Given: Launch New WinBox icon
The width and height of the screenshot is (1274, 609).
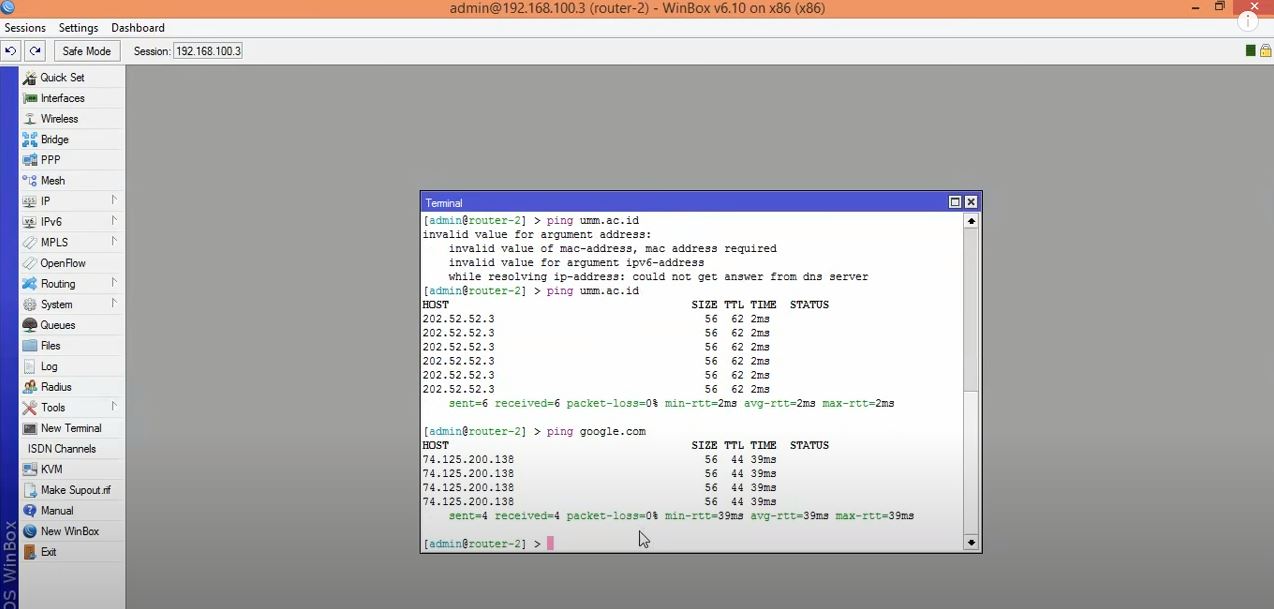Looking at the screenshot, I should (x=30, y=531).
